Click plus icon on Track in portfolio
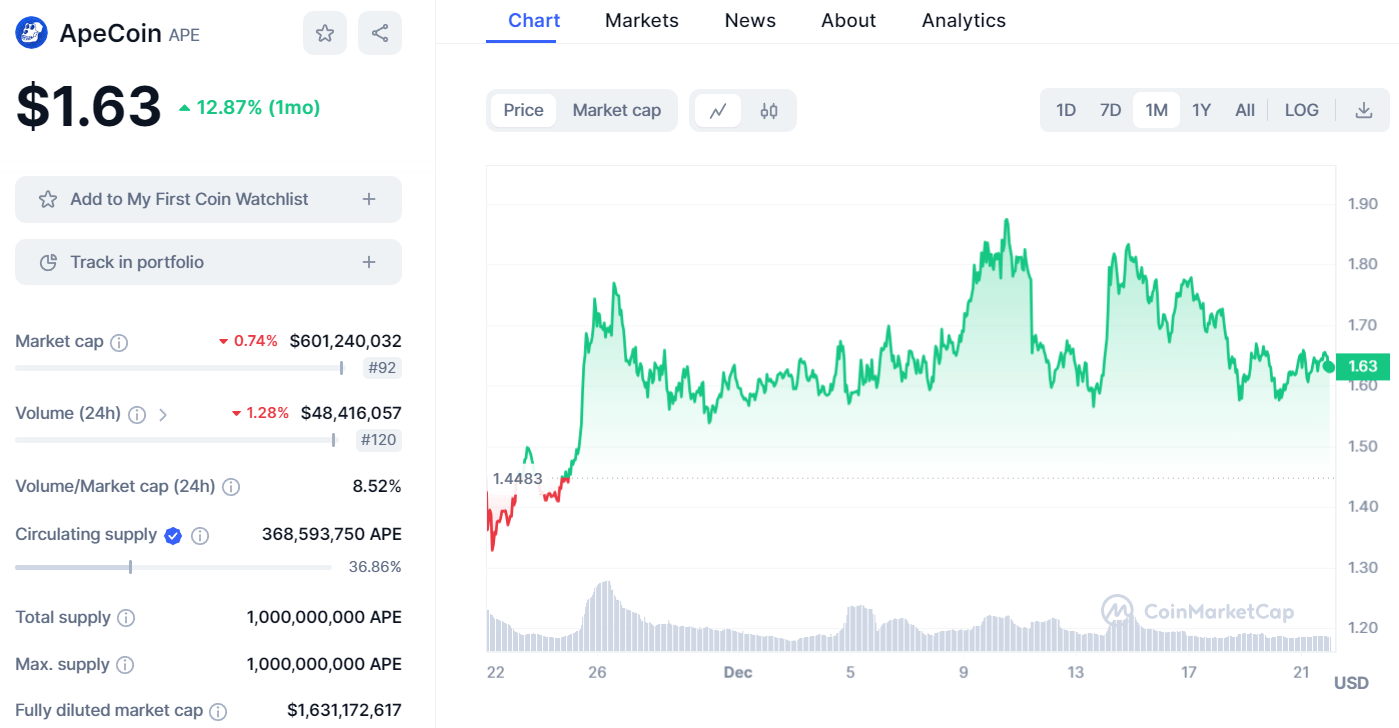The height and width of the screenshot is (728, 1399). (x=369, y=262)
